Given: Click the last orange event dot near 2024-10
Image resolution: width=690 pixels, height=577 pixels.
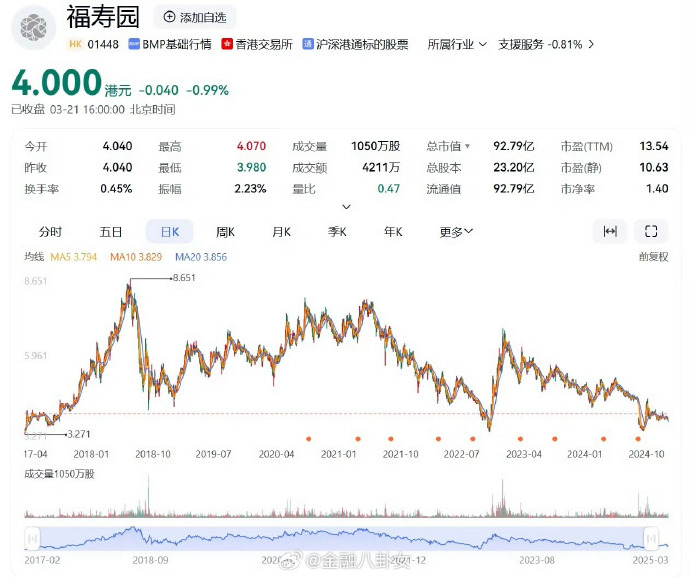Looking at the screenshot, I should coord(638,439).
